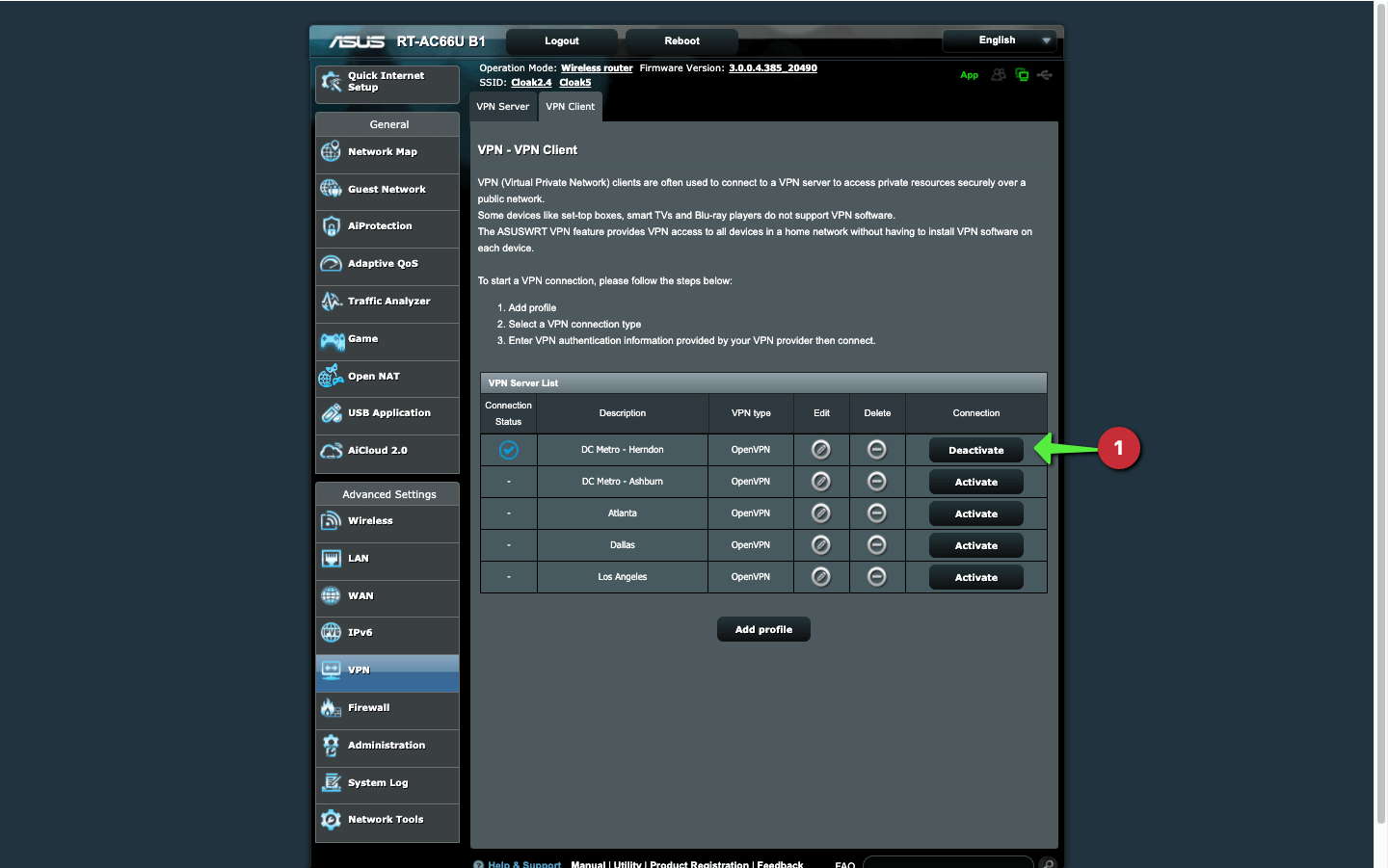Delete the Atlanta VPN profile

(x=877, y=513)
